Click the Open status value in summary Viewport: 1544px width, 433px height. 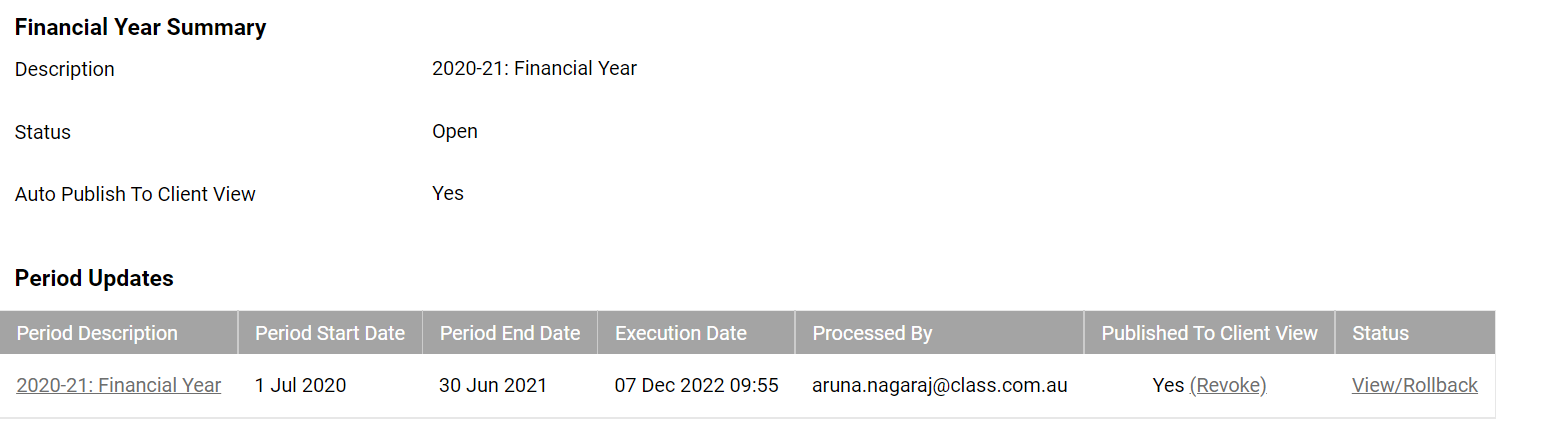coord(454,131)
